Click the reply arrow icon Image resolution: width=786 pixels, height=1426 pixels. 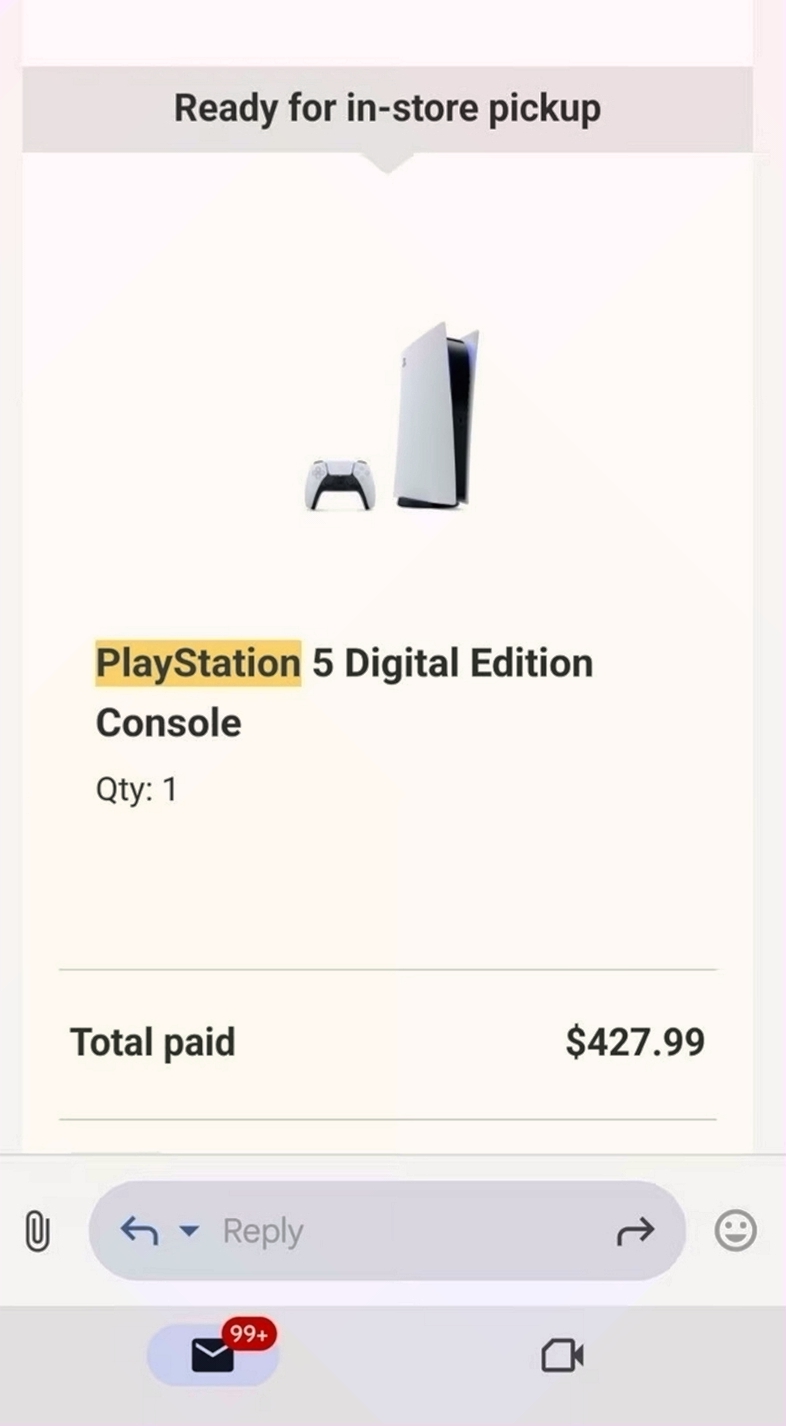(139, 1231)
